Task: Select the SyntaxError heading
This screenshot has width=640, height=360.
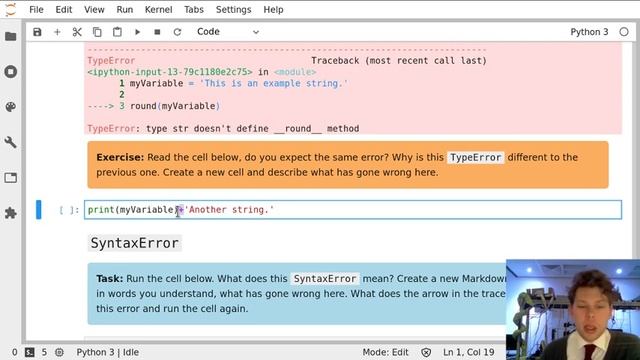Action: click(x=135, y=243)
